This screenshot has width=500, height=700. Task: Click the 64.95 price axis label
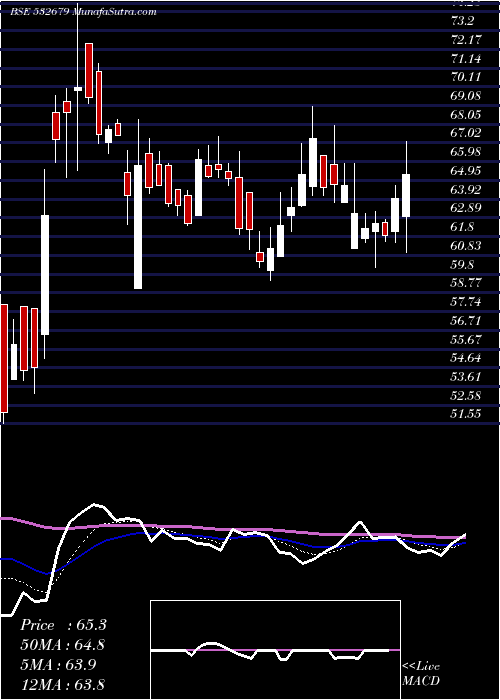point(466,171)
